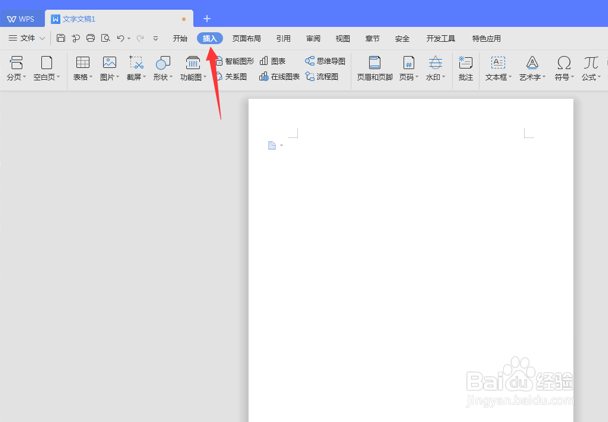
Task: Click the Page Break (分页) icon
Action: coord(16,62)
